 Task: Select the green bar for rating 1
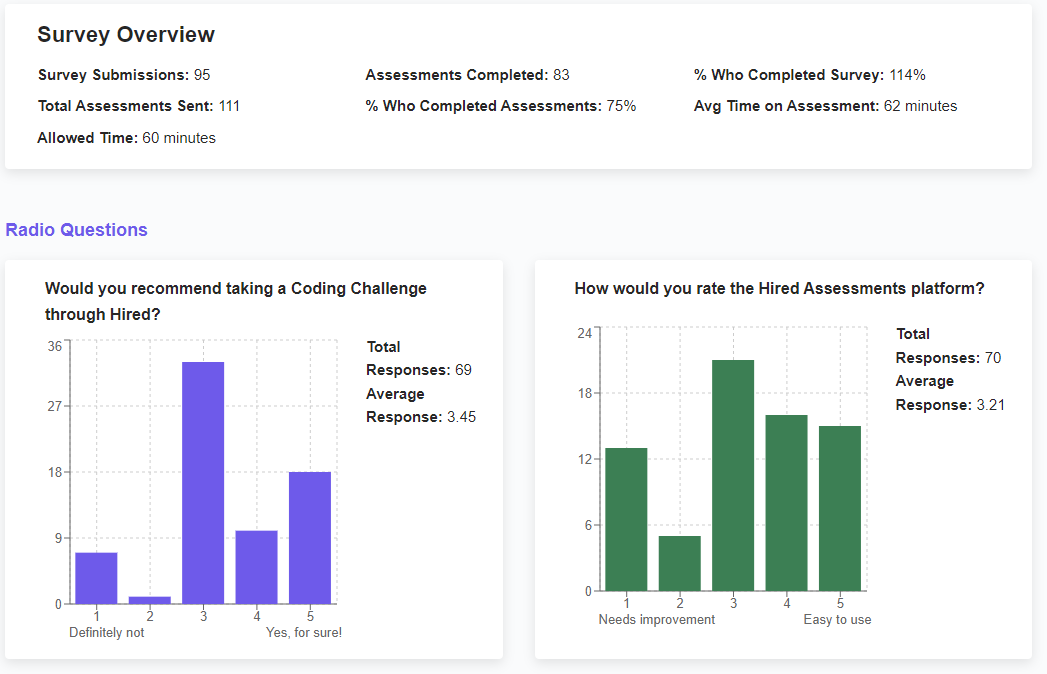point(626,520)
